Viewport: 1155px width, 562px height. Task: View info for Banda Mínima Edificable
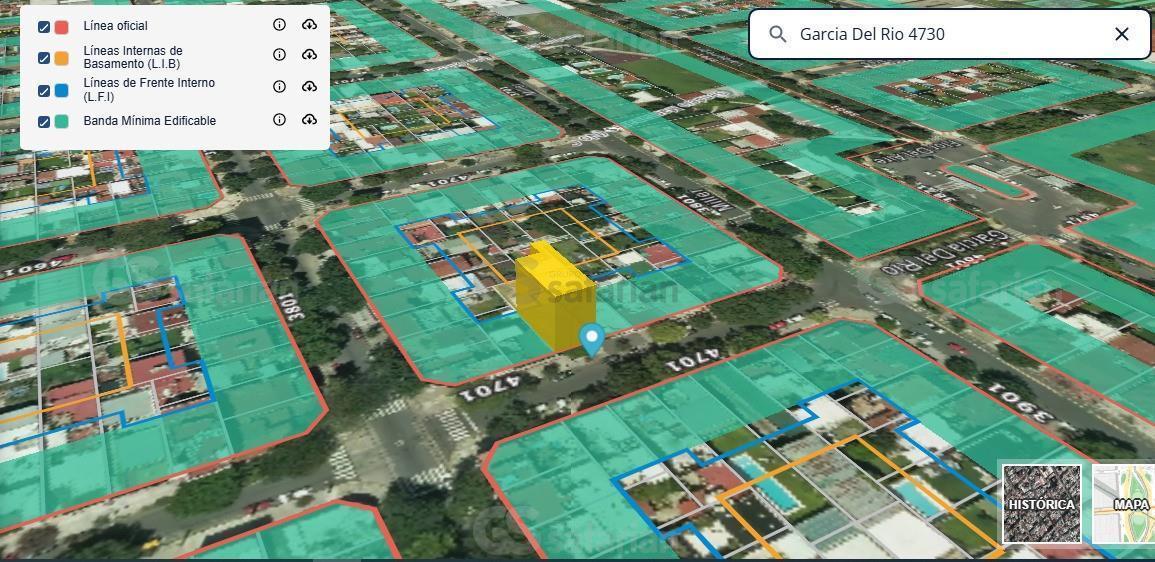(x=279, y=119)
